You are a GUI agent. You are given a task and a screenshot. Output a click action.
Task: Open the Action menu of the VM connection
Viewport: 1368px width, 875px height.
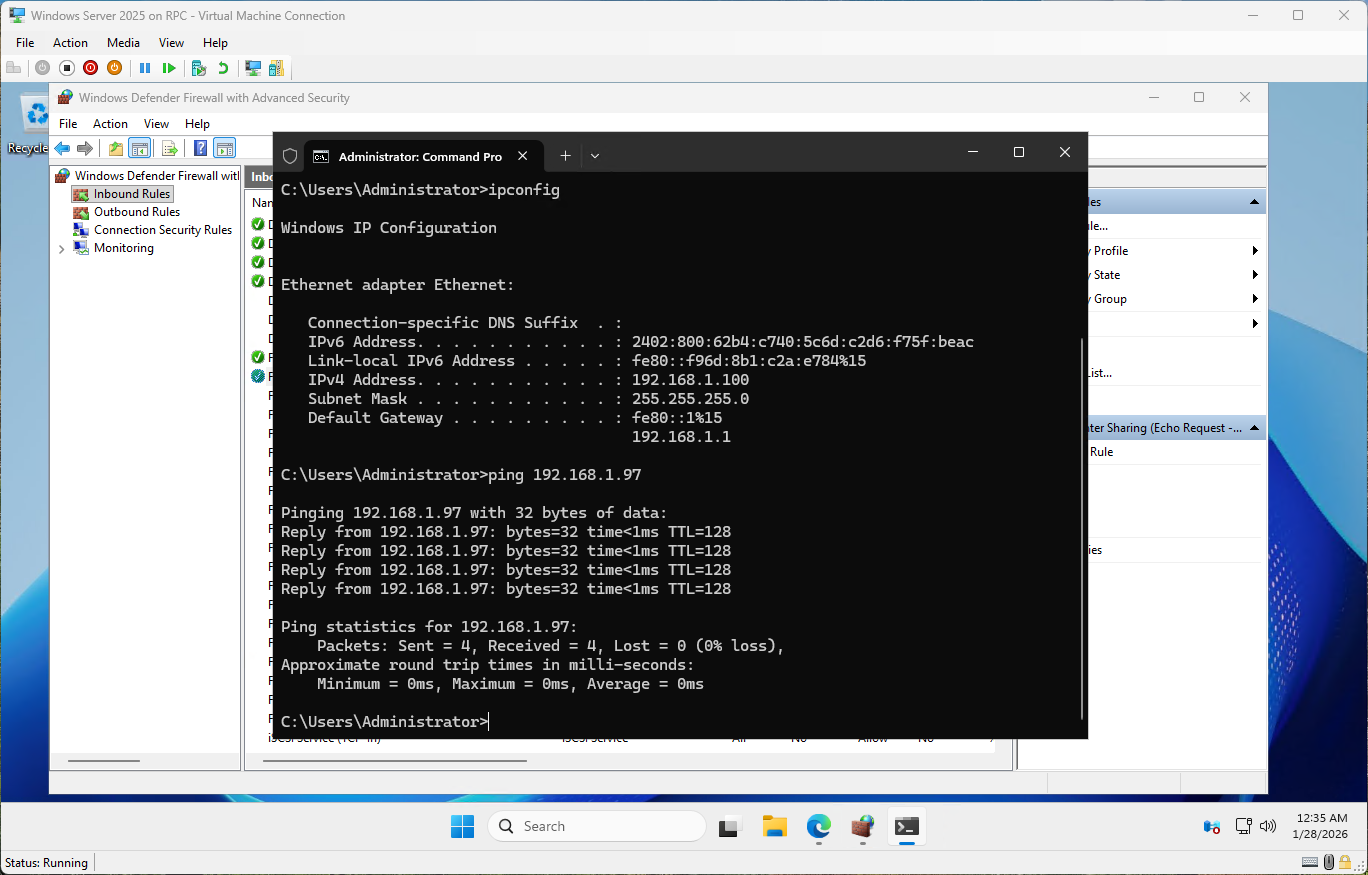coord(70,42)
